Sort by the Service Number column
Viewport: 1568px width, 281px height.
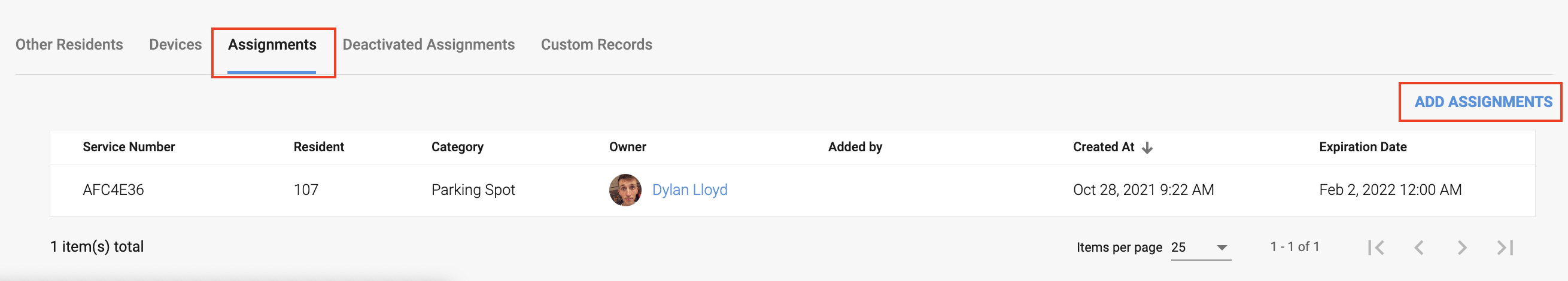click(x=129, y=147)
